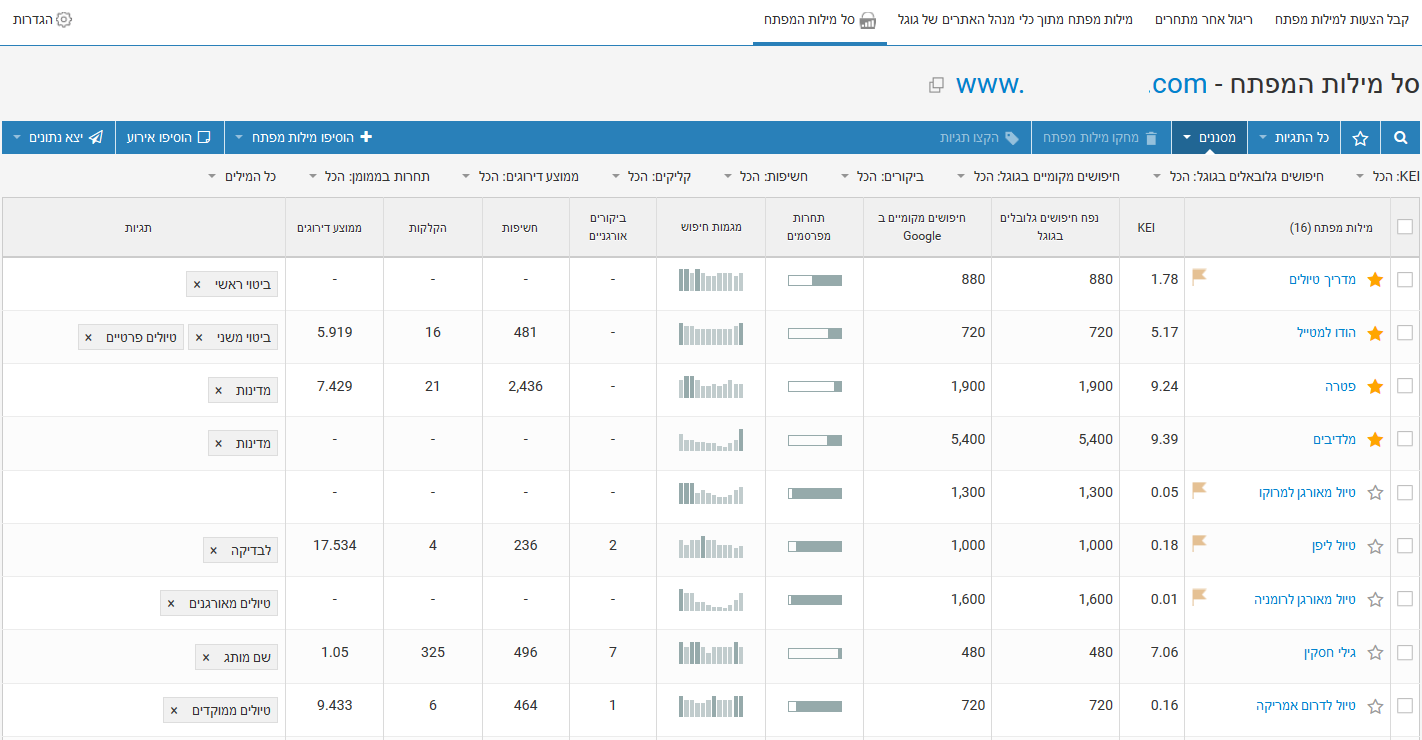Open הגדרות settings

click(x=43, y=19)
